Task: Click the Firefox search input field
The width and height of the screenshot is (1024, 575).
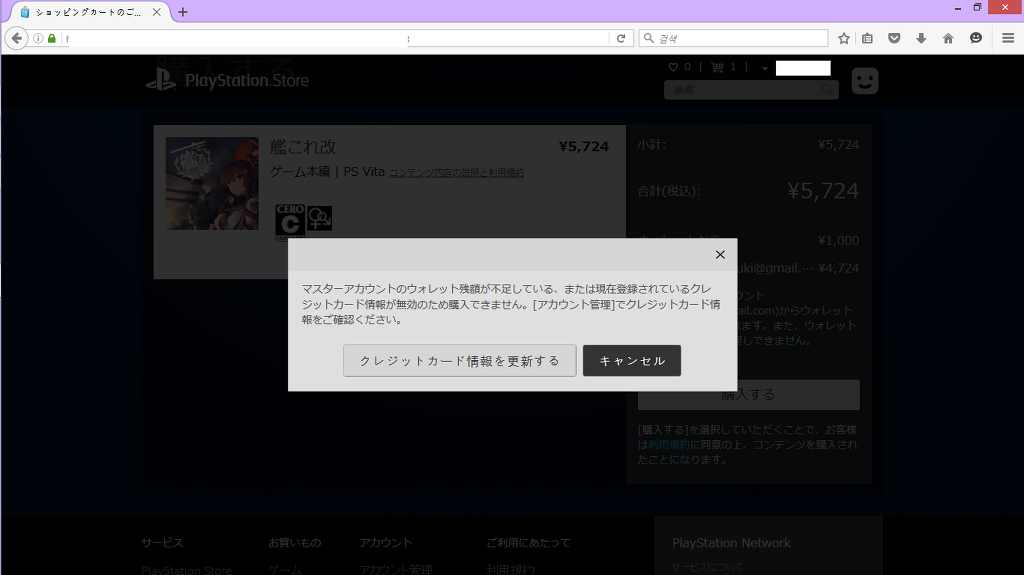Action: 733,39
